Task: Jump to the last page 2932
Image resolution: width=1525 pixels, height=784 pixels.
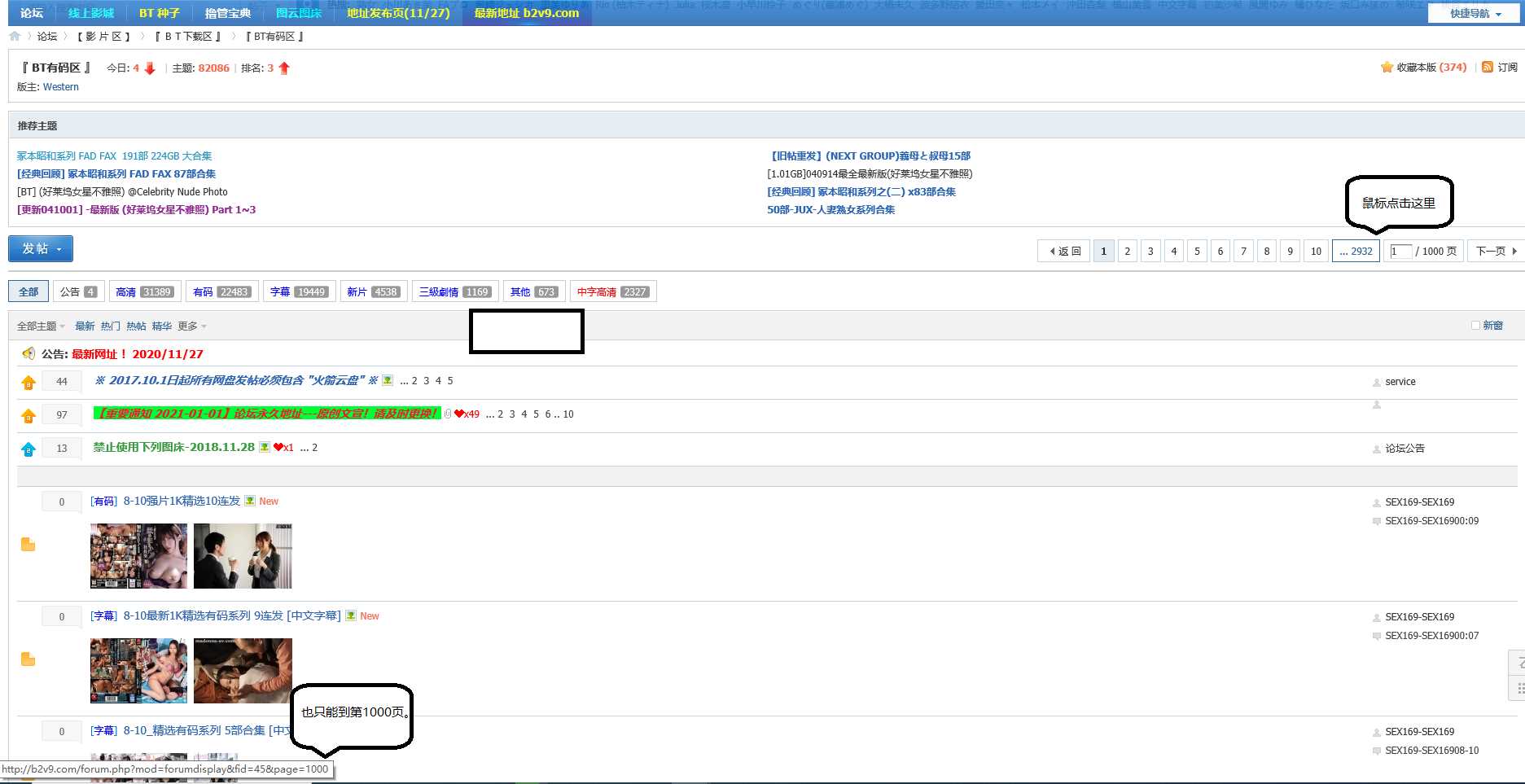Action: point(1356,252)
